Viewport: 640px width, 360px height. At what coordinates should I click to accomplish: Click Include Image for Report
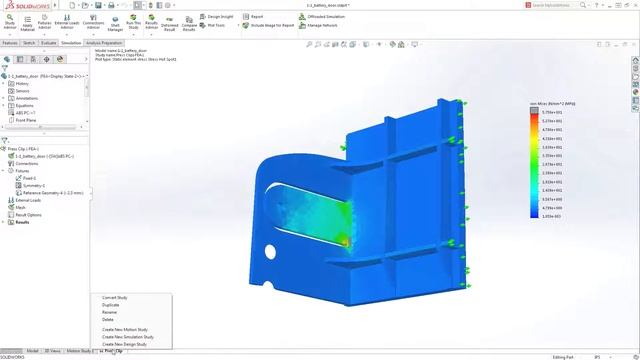point(268,25)
